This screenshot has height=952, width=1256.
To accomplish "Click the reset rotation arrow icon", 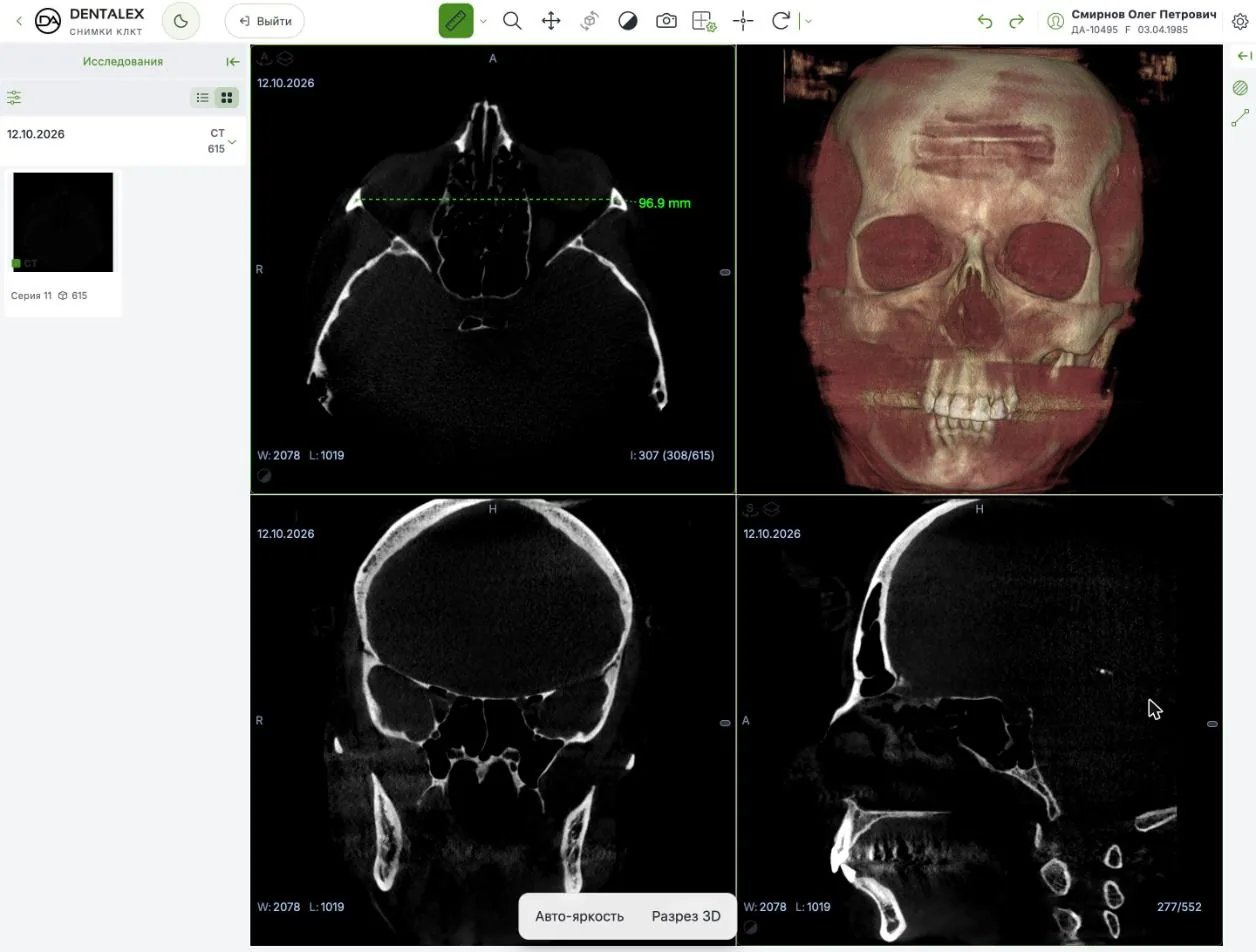I will 781,21.
